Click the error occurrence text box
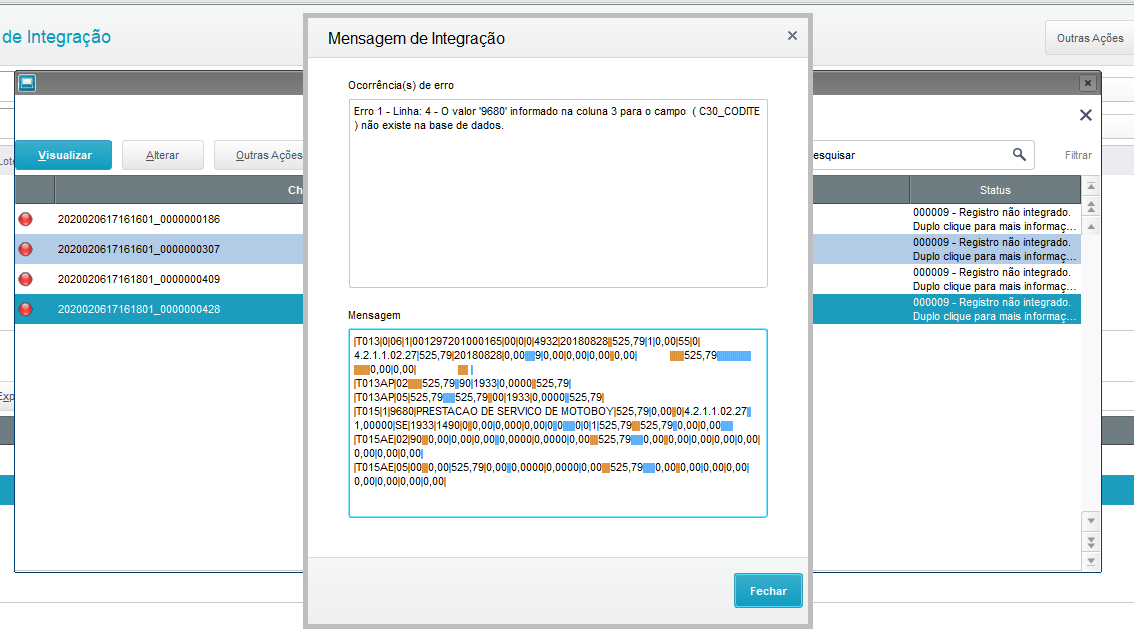The width and height of the screenshot is (1134, 632). [x=558, y=193]
